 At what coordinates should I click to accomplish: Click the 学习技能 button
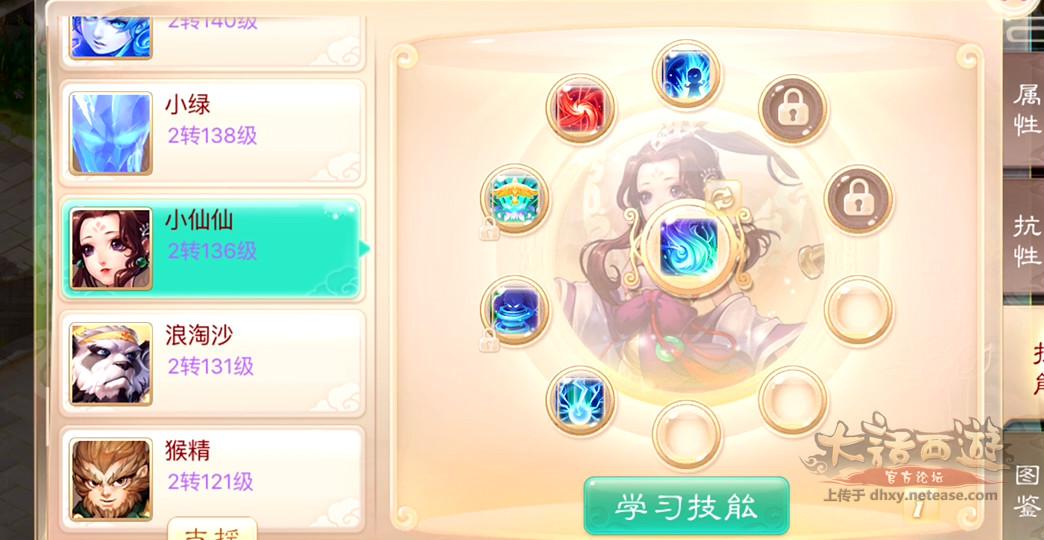coord(686,506)
